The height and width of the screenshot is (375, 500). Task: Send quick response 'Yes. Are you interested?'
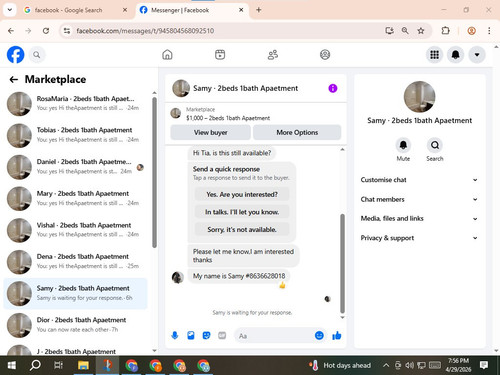pos(242,194)
